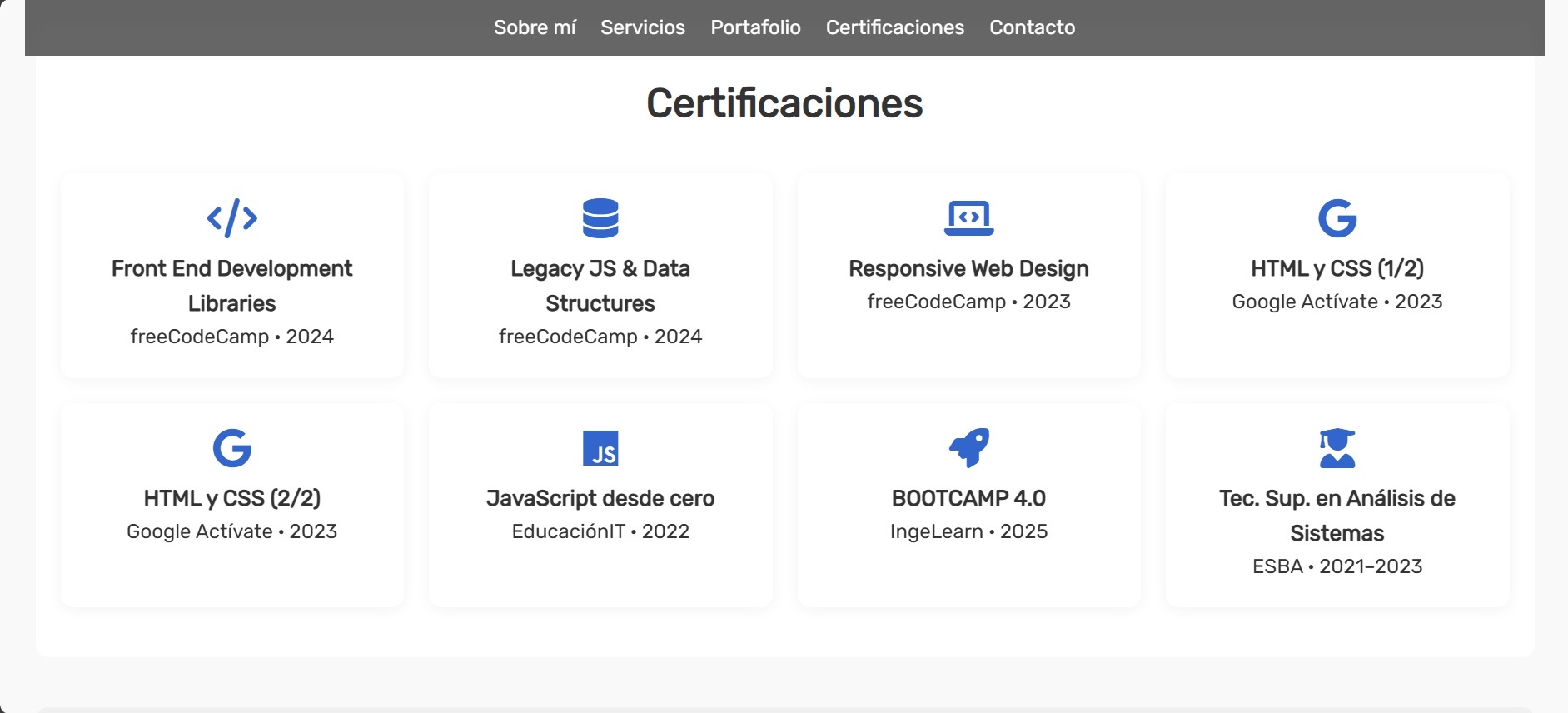Click the ESBA • 2021–2023 text
The height and width of the screenshot is (713, 1568).
click(x=1337, y=566)
